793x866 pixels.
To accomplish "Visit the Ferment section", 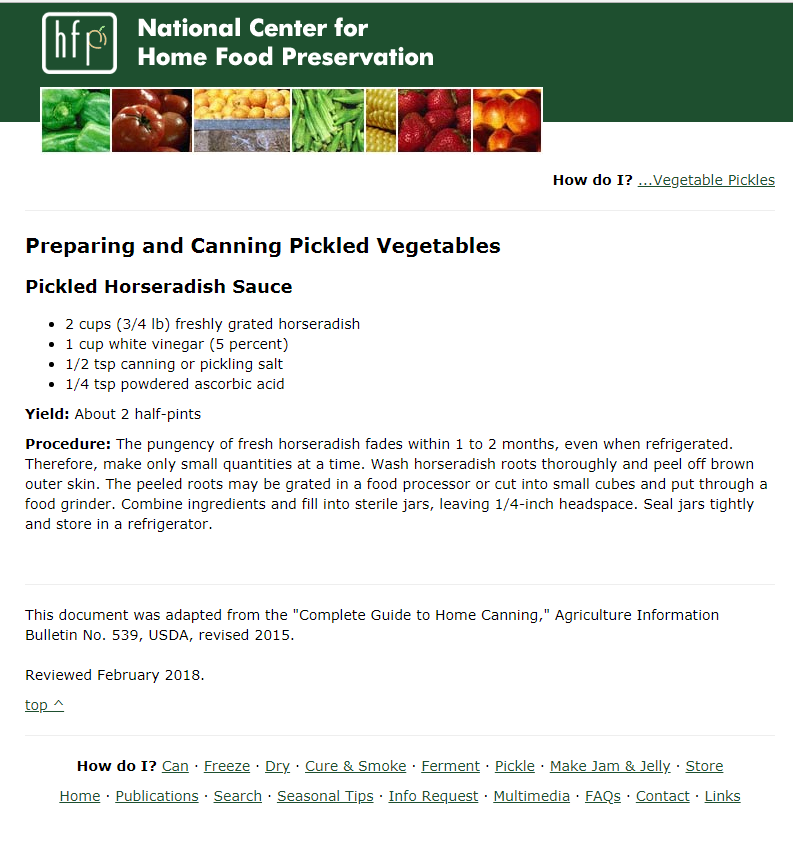I will click(450, 766).
